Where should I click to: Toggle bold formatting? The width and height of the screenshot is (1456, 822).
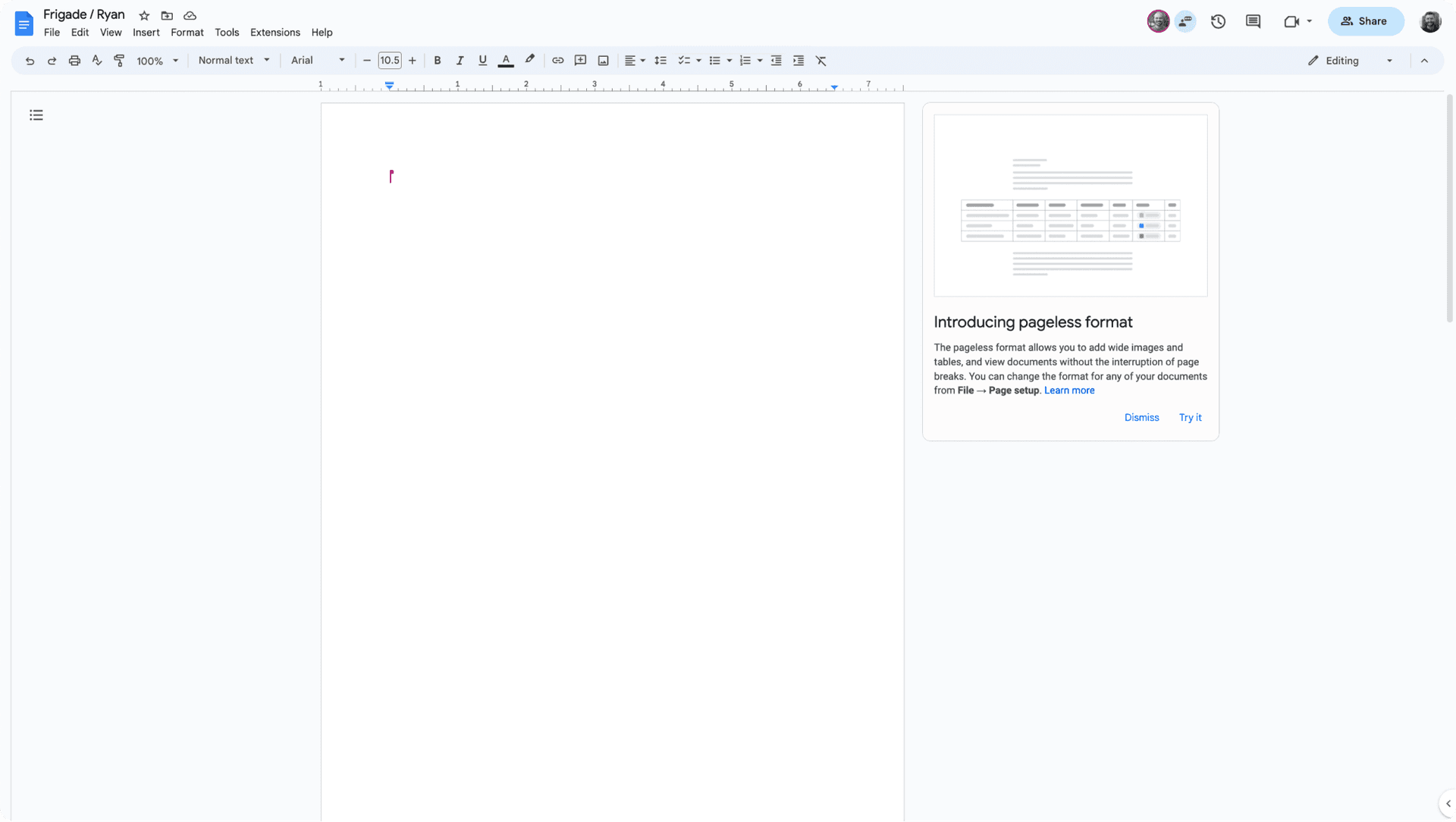coord(438,61)
